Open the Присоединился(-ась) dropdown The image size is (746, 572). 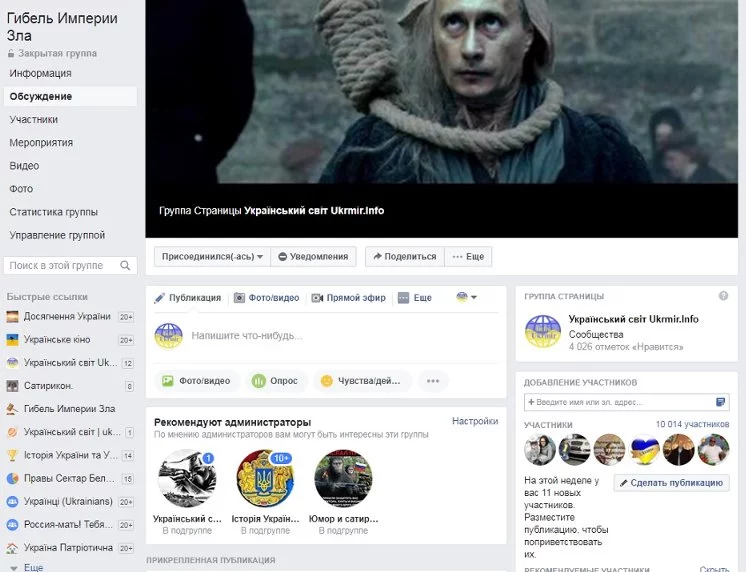(x=212, y=256)
